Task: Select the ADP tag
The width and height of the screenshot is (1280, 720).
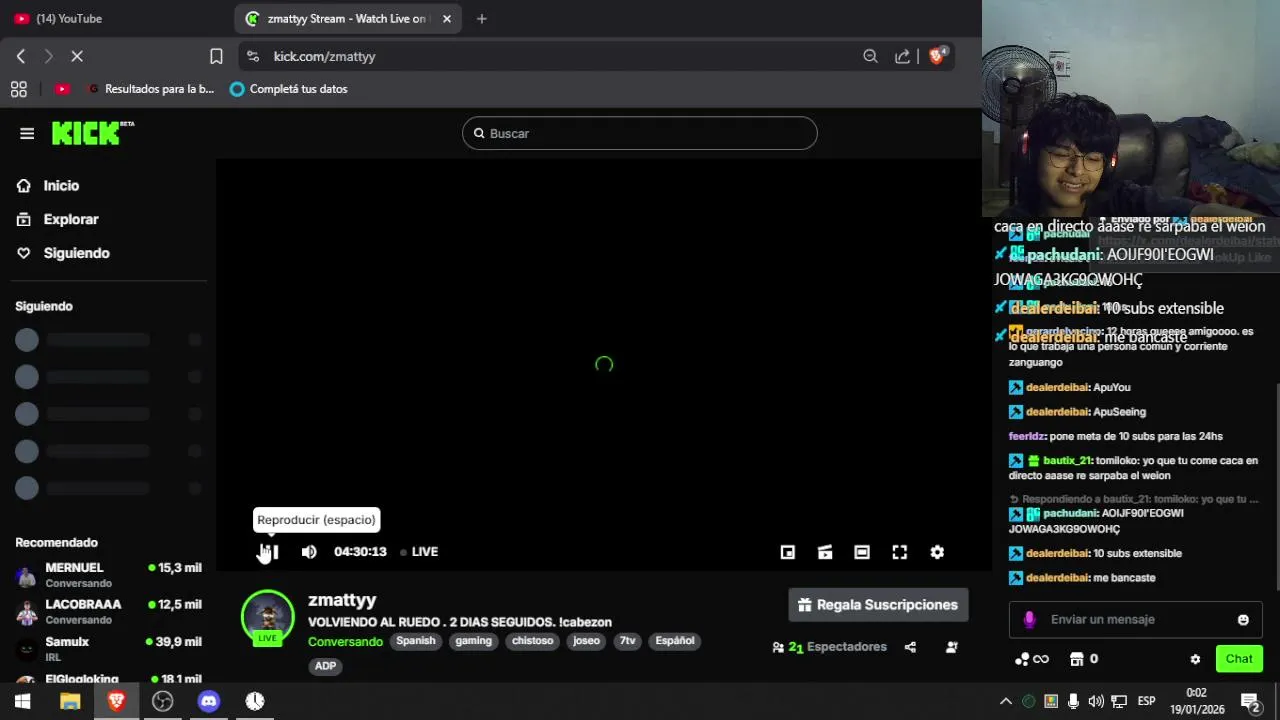Action: 326,666
